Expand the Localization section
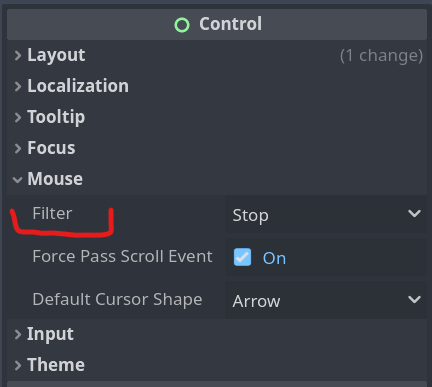Viewport: 432px width, 387px height. click(x=217, y=86)
